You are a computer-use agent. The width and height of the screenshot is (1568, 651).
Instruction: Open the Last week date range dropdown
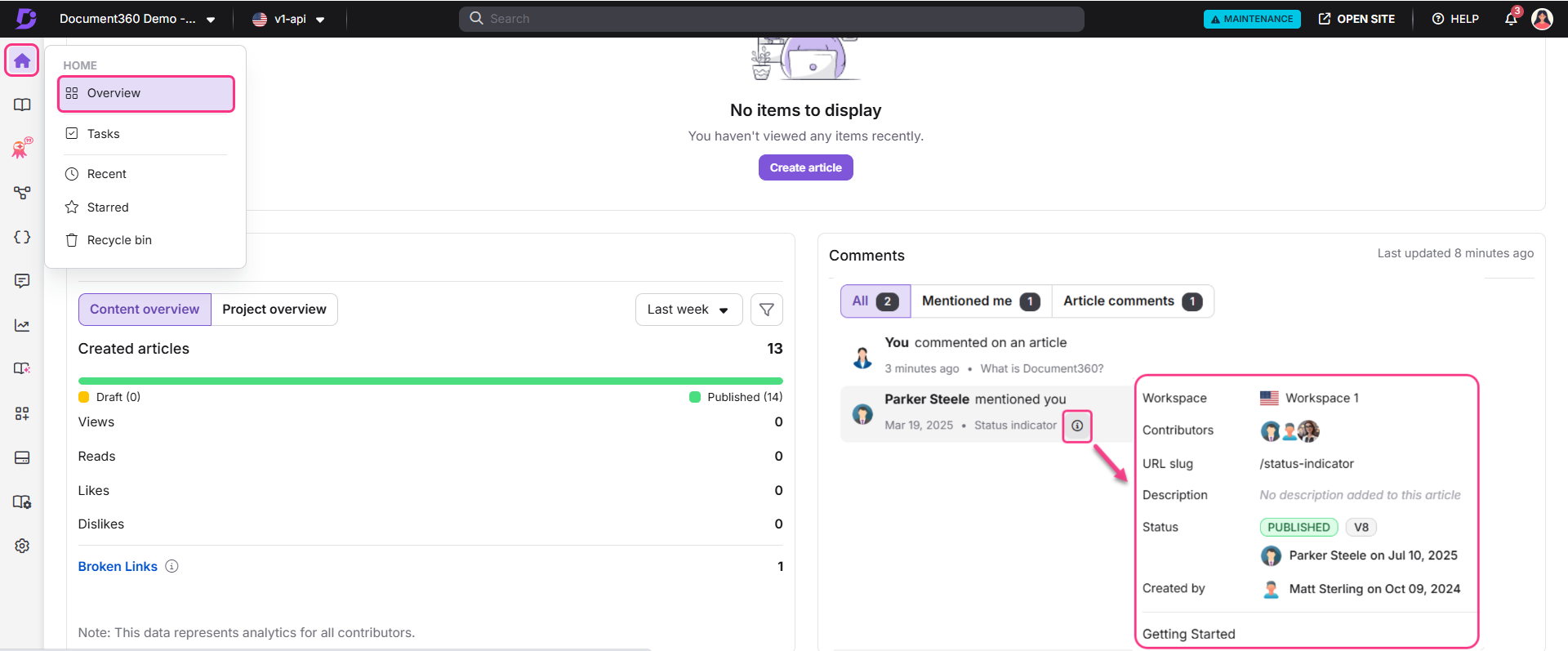[688, 310]
